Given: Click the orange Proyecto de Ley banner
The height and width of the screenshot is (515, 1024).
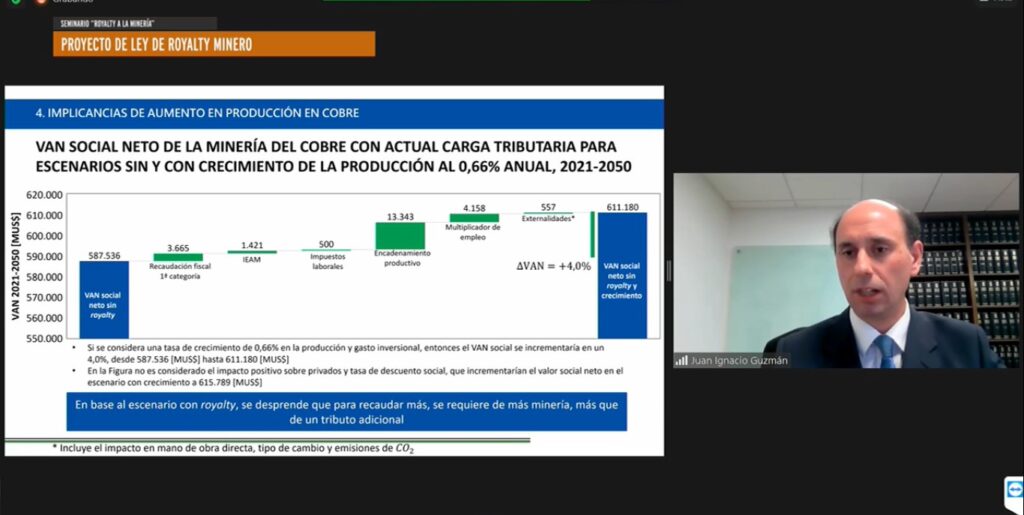Looking at the screenshot, I should click(x=214, y=44).
